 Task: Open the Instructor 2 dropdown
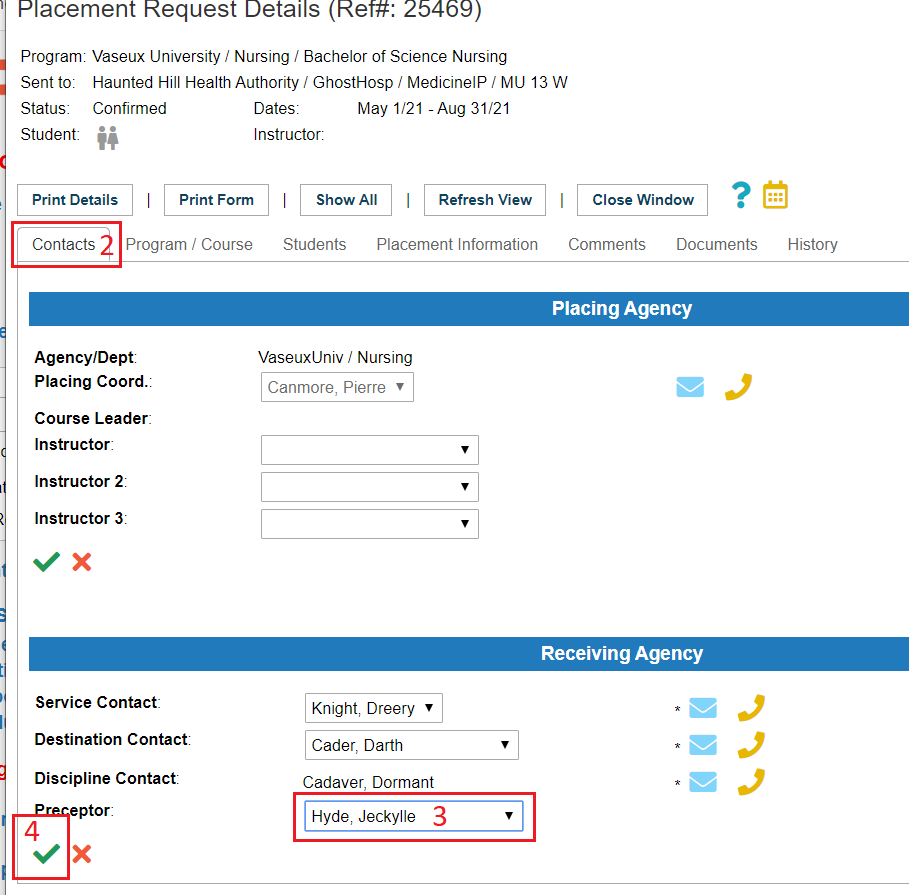click(x=369, y=487)
